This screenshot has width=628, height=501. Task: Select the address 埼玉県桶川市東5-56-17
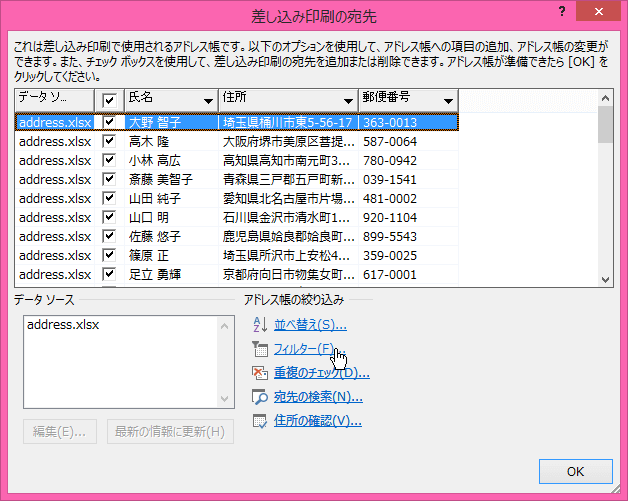[x=288, y=123]
